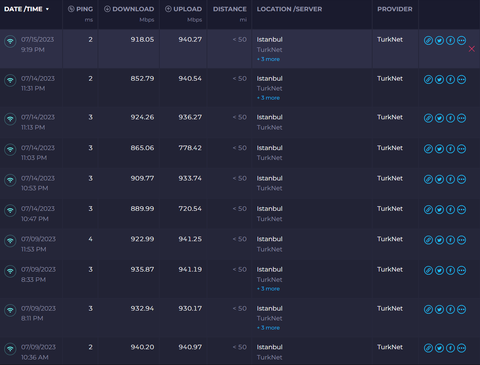Viewport: 480px width, 365px height.
Task: Click Location/Server column header
Action: [289, 9]
